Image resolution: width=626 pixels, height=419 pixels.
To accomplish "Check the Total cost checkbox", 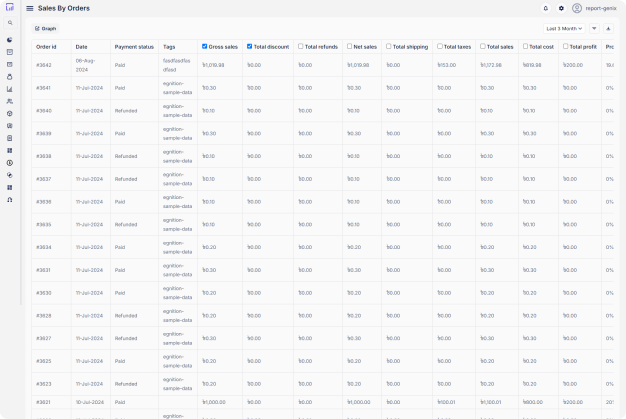I will pos(525,46).
